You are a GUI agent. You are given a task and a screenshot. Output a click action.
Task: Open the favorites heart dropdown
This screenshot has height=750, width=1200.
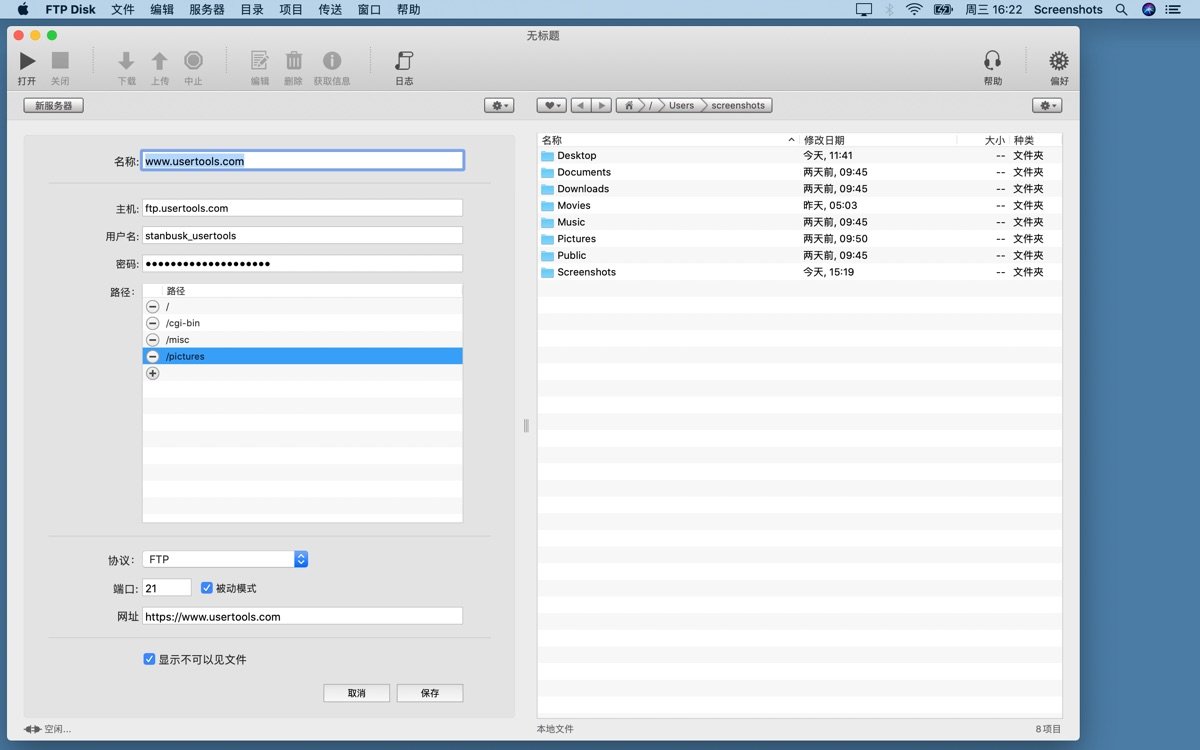click(551, 105)
